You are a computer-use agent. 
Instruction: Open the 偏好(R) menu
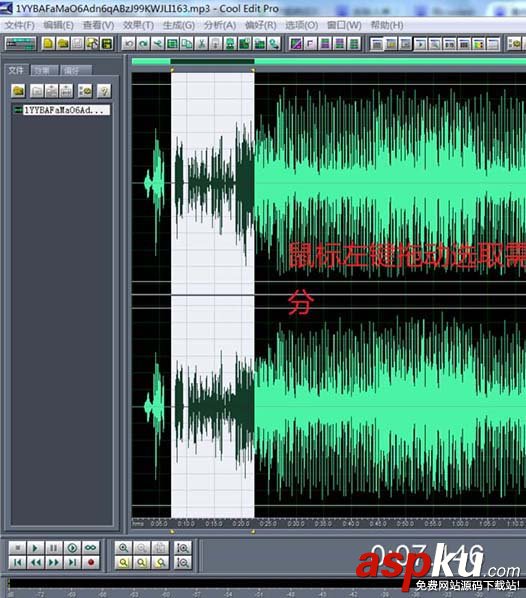tap(261, 26)
